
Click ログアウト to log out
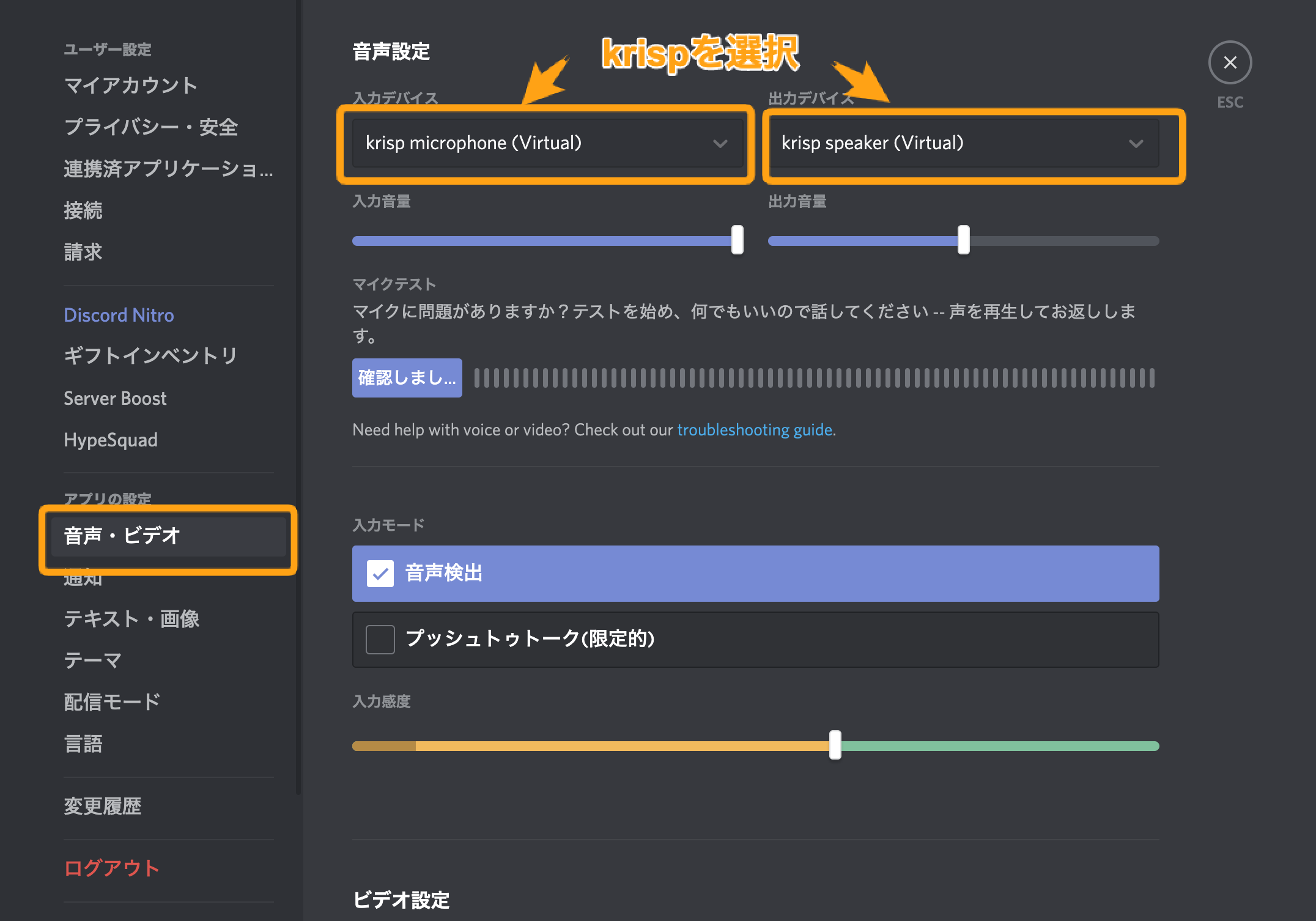(x=113, y=868)
